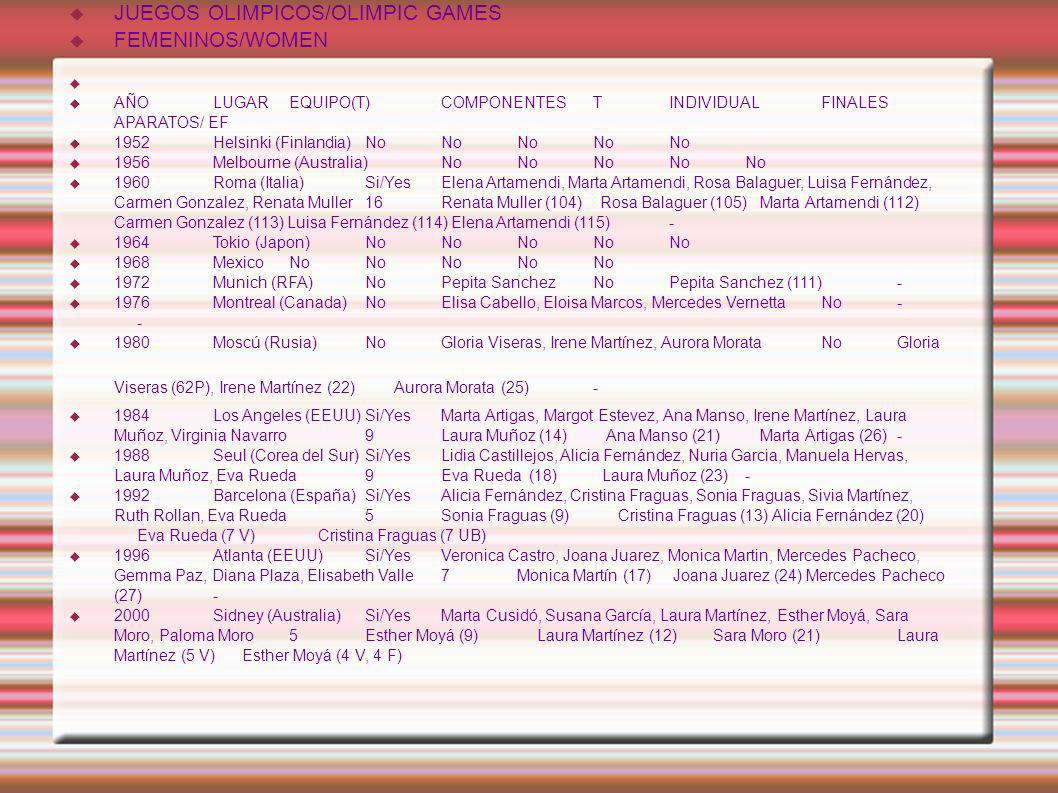This screenshot has width=1058, height=793.
Task: Select the 'EQUIPO(T)' column header
Action: 329,103
